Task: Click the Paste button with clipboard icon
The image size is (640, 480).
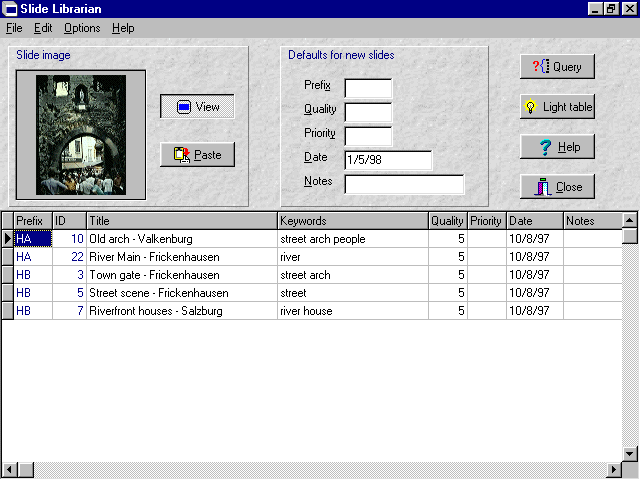Action: click(x=197, y=155)
